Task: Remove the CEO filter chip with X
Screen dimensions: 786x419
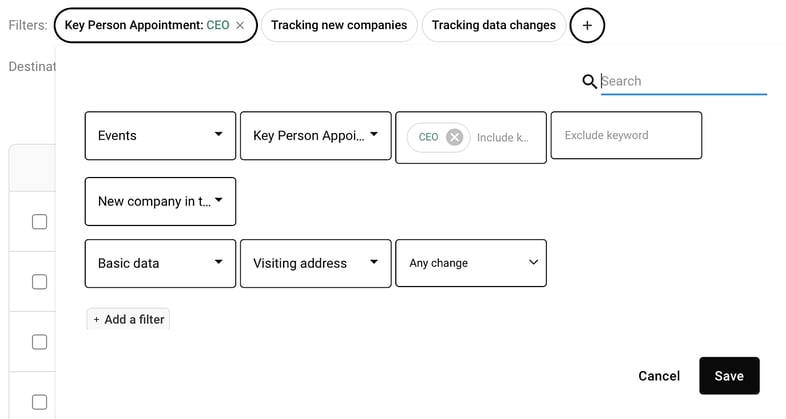Action: coord(240,25)
